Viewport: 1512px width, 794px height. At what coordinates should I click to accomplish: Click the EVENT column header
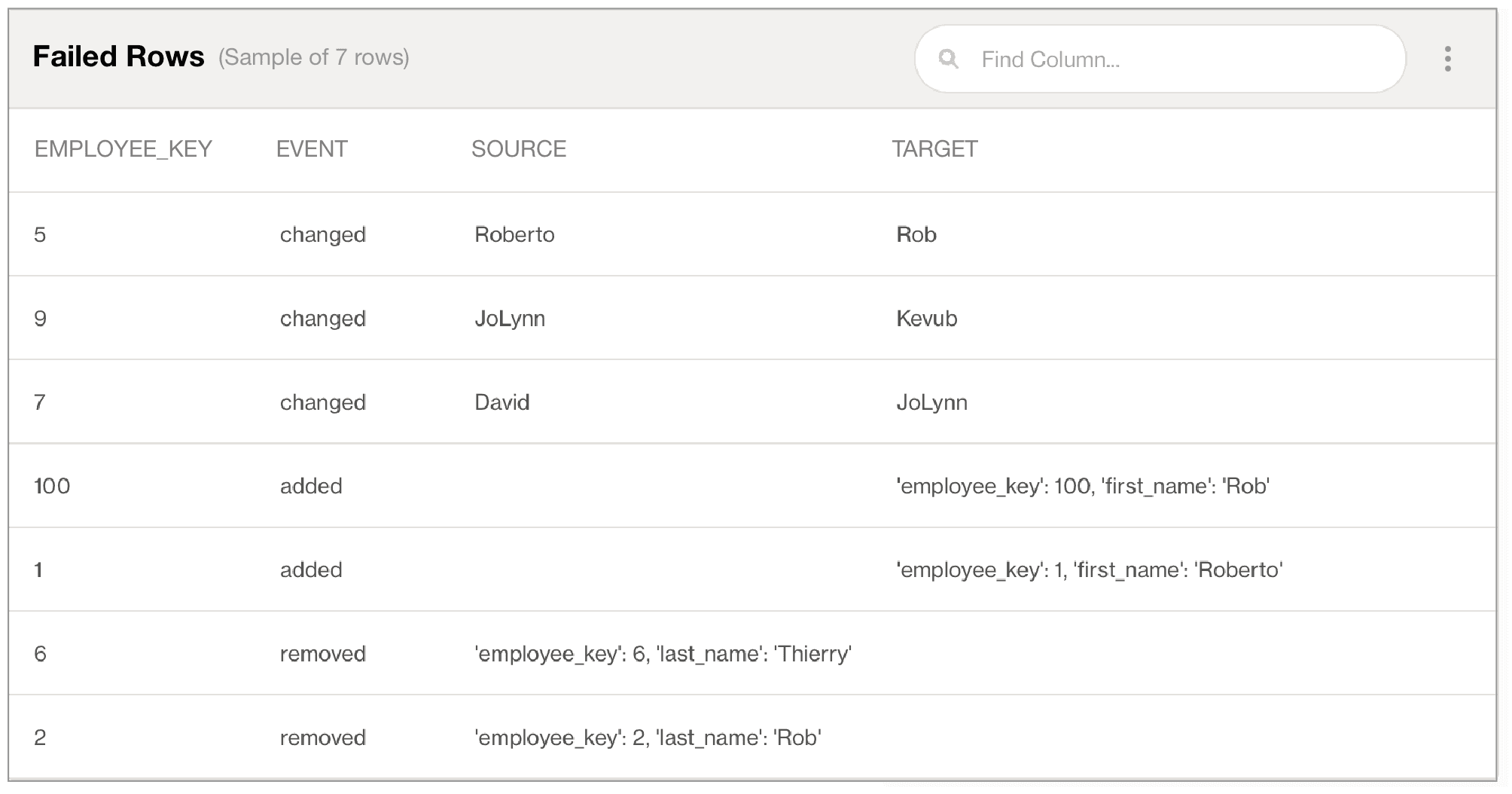pyautogui.click(x=312, y=149)
